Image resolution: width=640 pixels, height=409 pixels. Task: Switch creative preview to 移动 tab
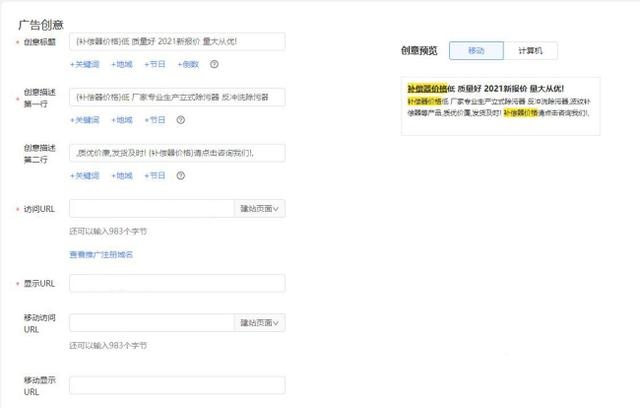point(475,50)
